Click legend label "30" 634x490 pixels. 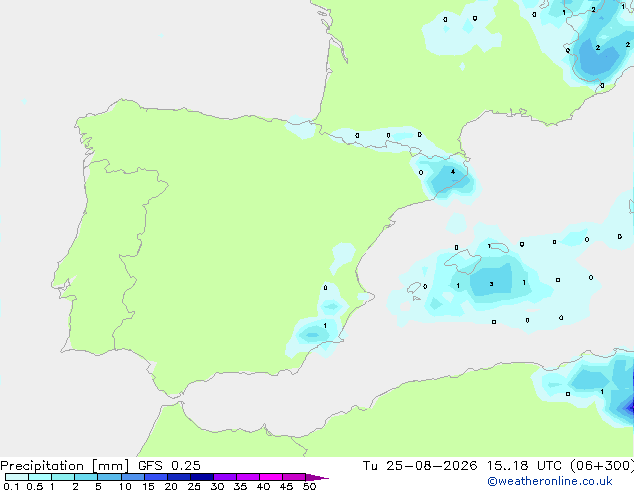pos(217,486)
